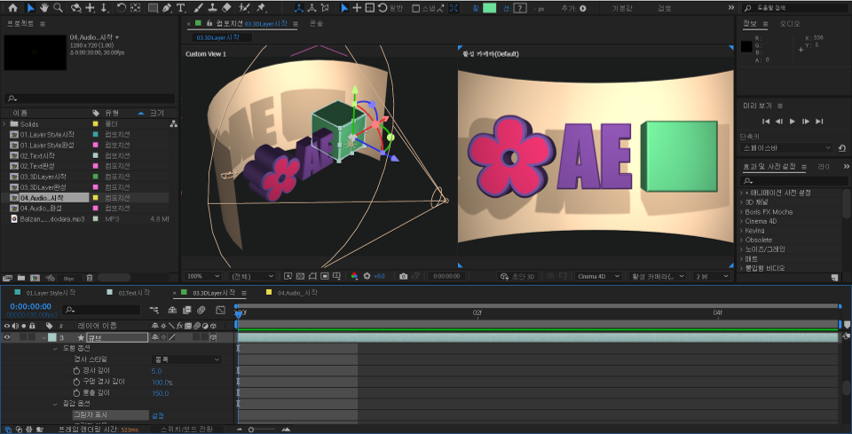The width and height of the screenshot is (852, 434).
Task: Select the Rectangle shape tool
Action: (x=153, y=8)
